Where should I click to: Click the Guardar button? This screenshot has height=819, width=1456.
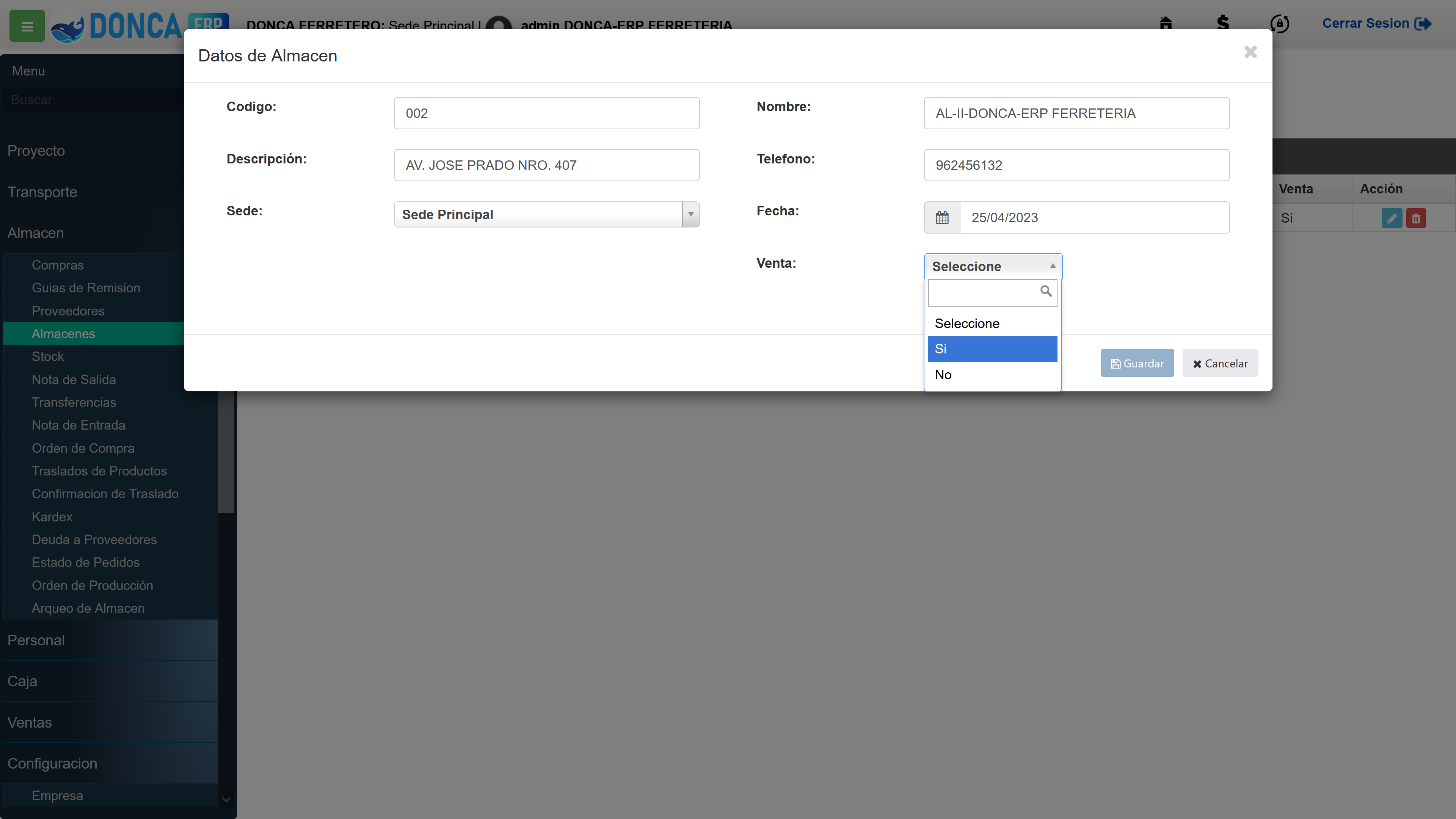[x=1137, y=364]
